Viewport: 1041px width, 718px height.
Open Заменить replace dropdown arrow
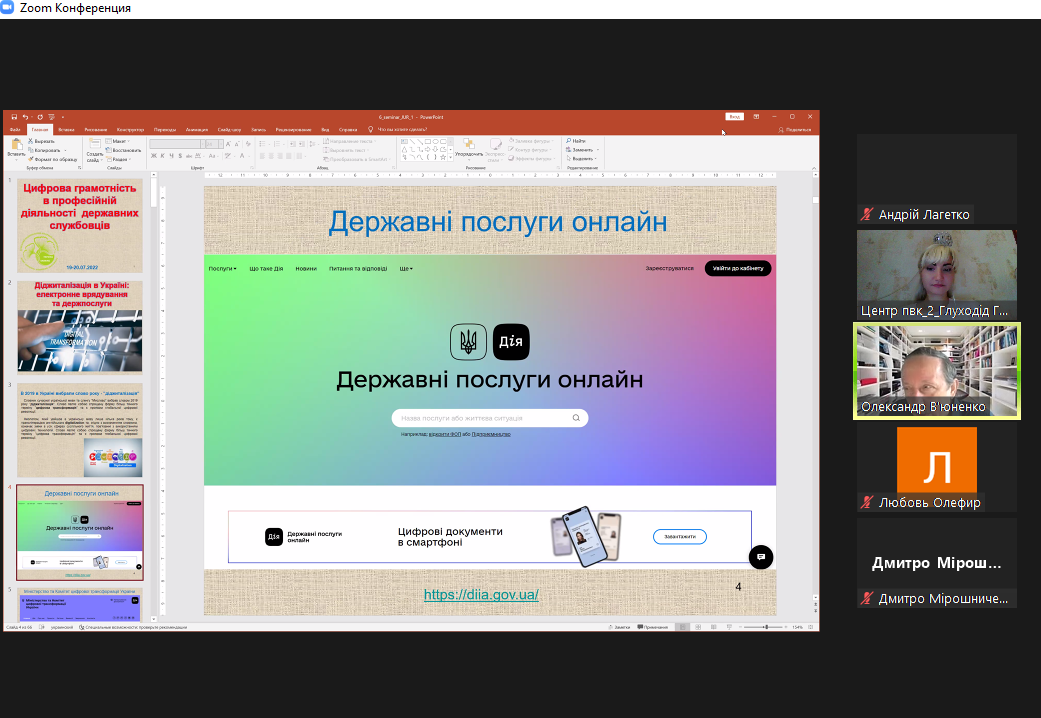[598, 150]
